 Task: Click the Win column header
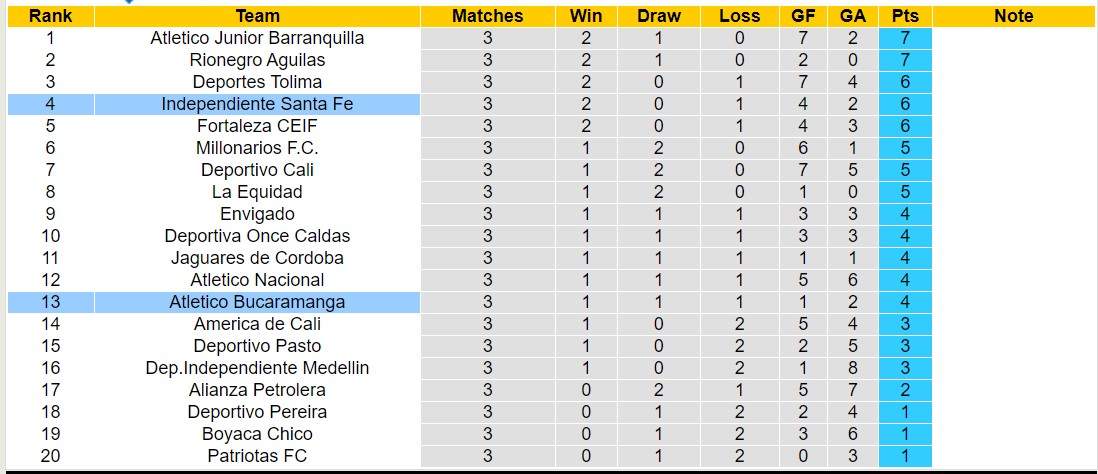(586, 16)
